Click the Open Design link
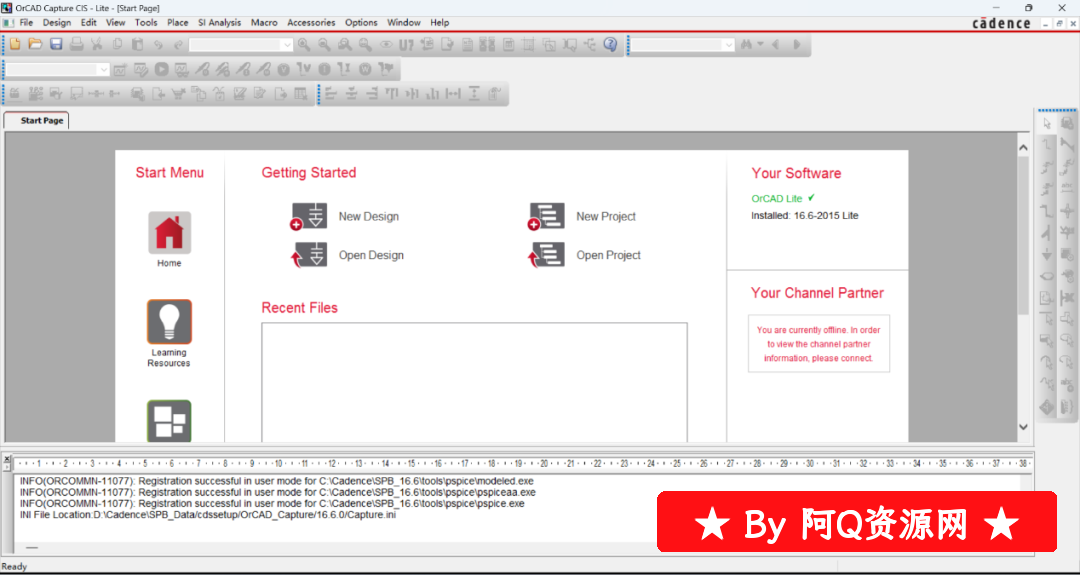 371,255
